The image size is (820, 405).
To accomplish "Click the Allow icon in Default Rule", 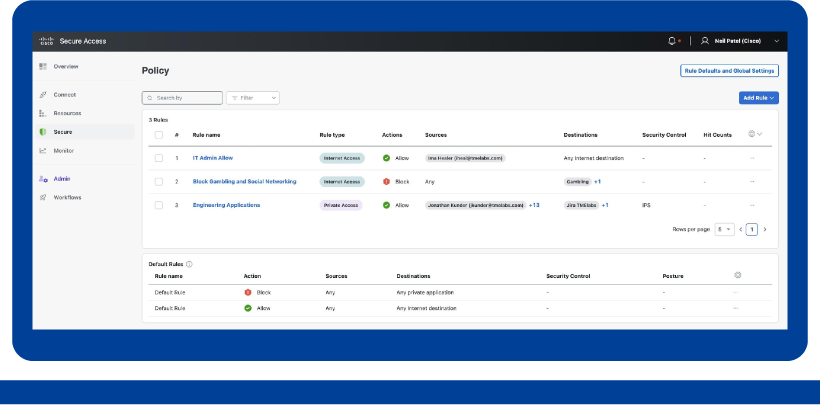I will (x=248, y=308).
